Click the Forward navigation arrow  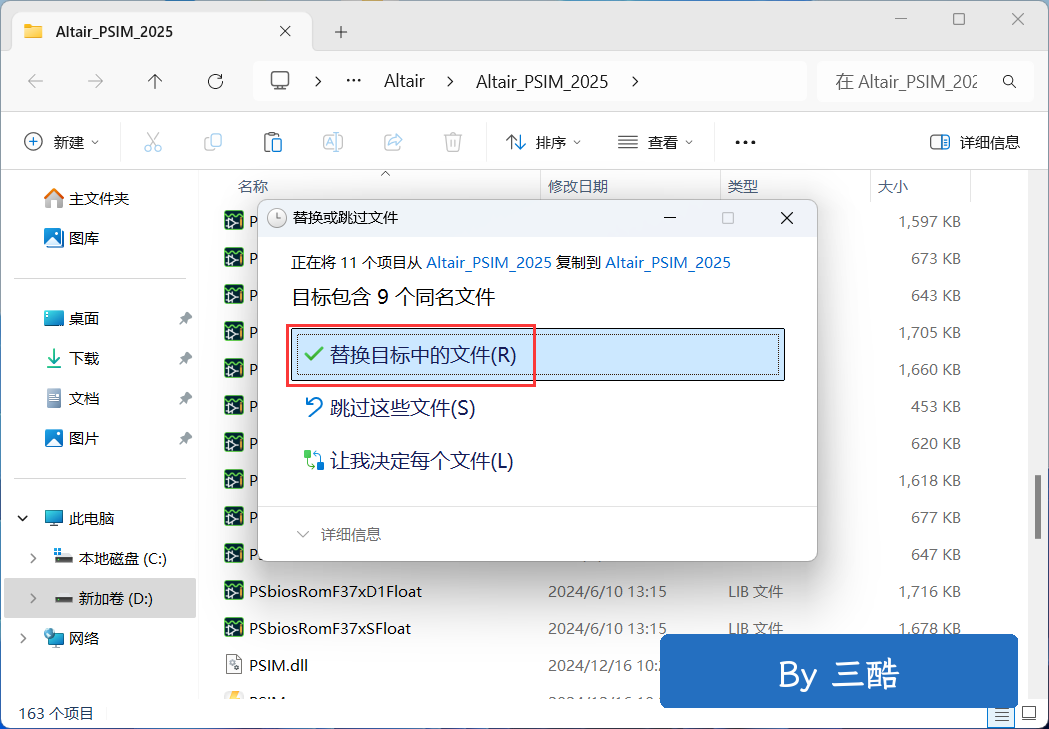tap(96, 82)
